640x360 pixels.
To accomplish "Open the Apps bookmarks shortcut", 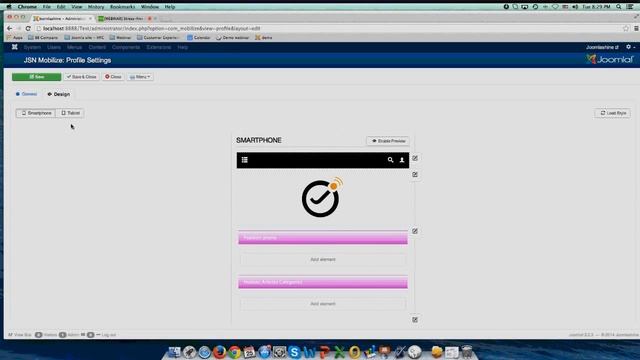I will 15,38.
